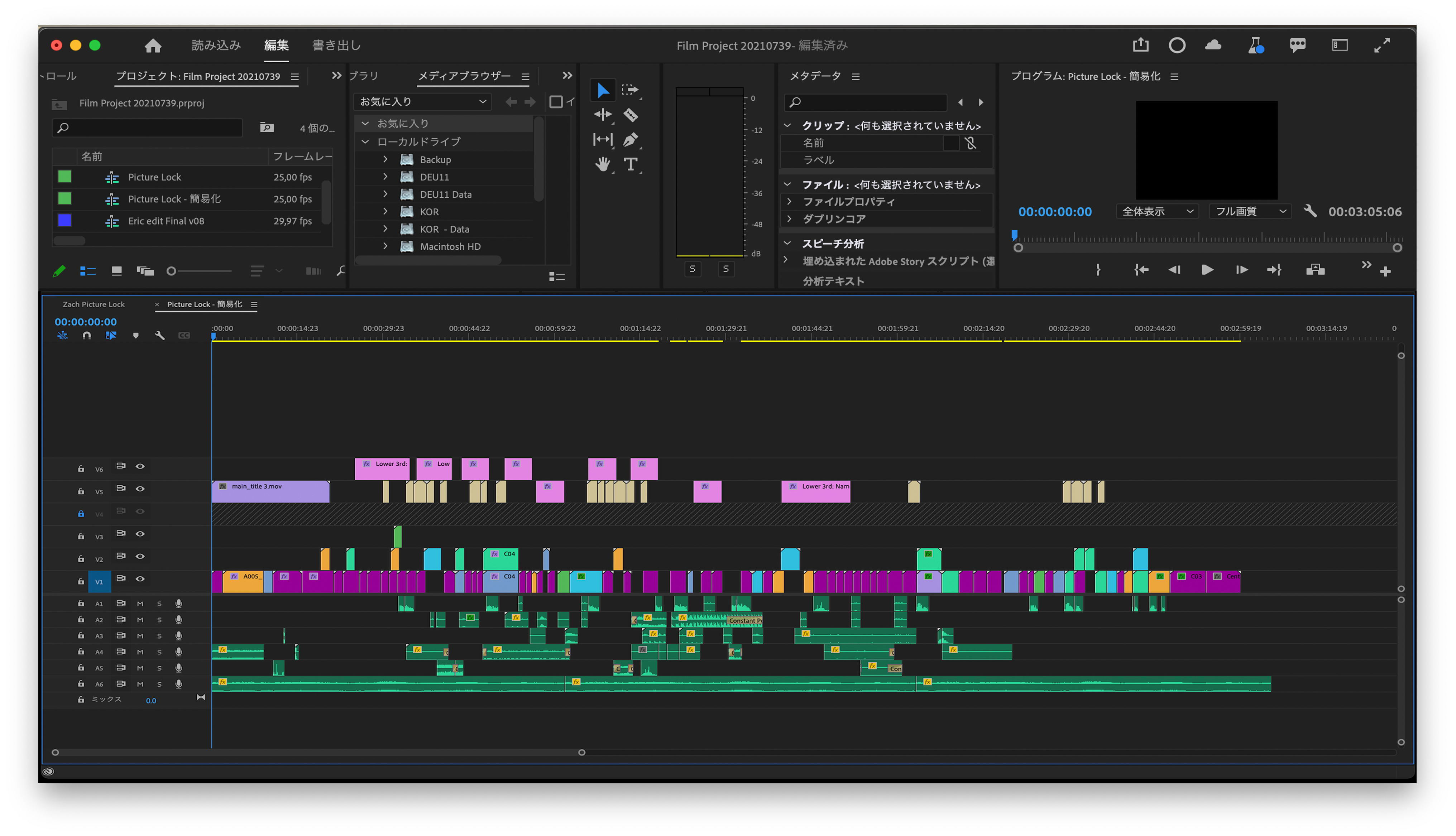Expand the ファイルプロパティ section
The image size is (1456, 836).
click(x=789, y=202)
